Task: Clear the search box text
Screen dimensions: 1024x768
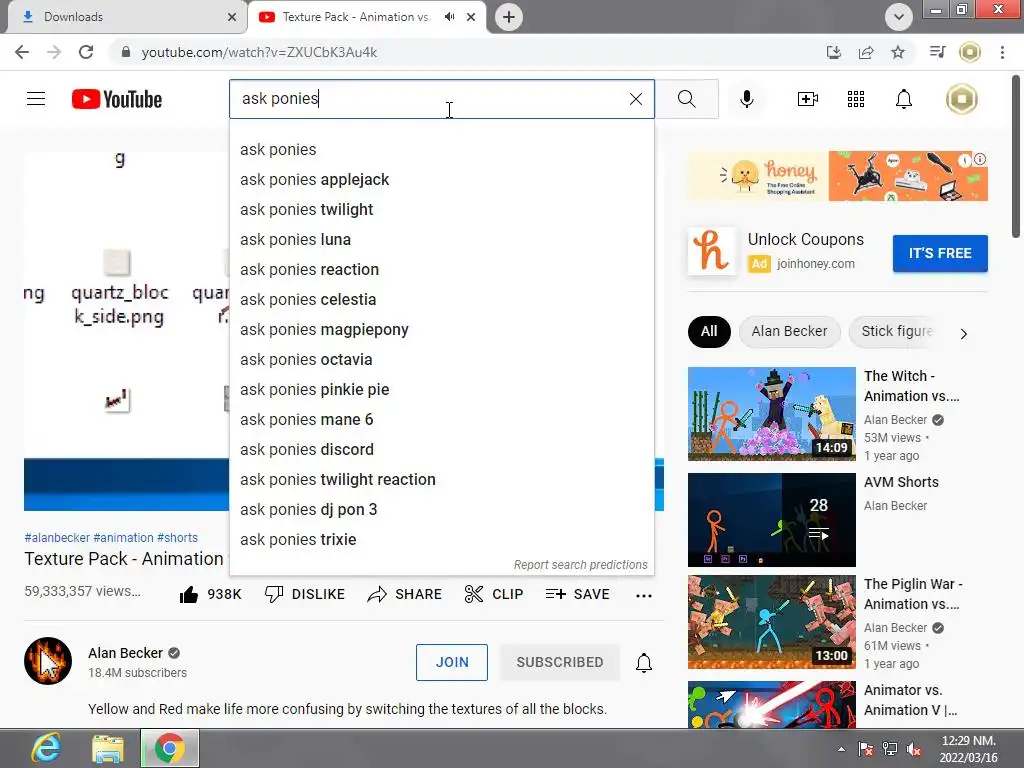Action: coord(635,99)
